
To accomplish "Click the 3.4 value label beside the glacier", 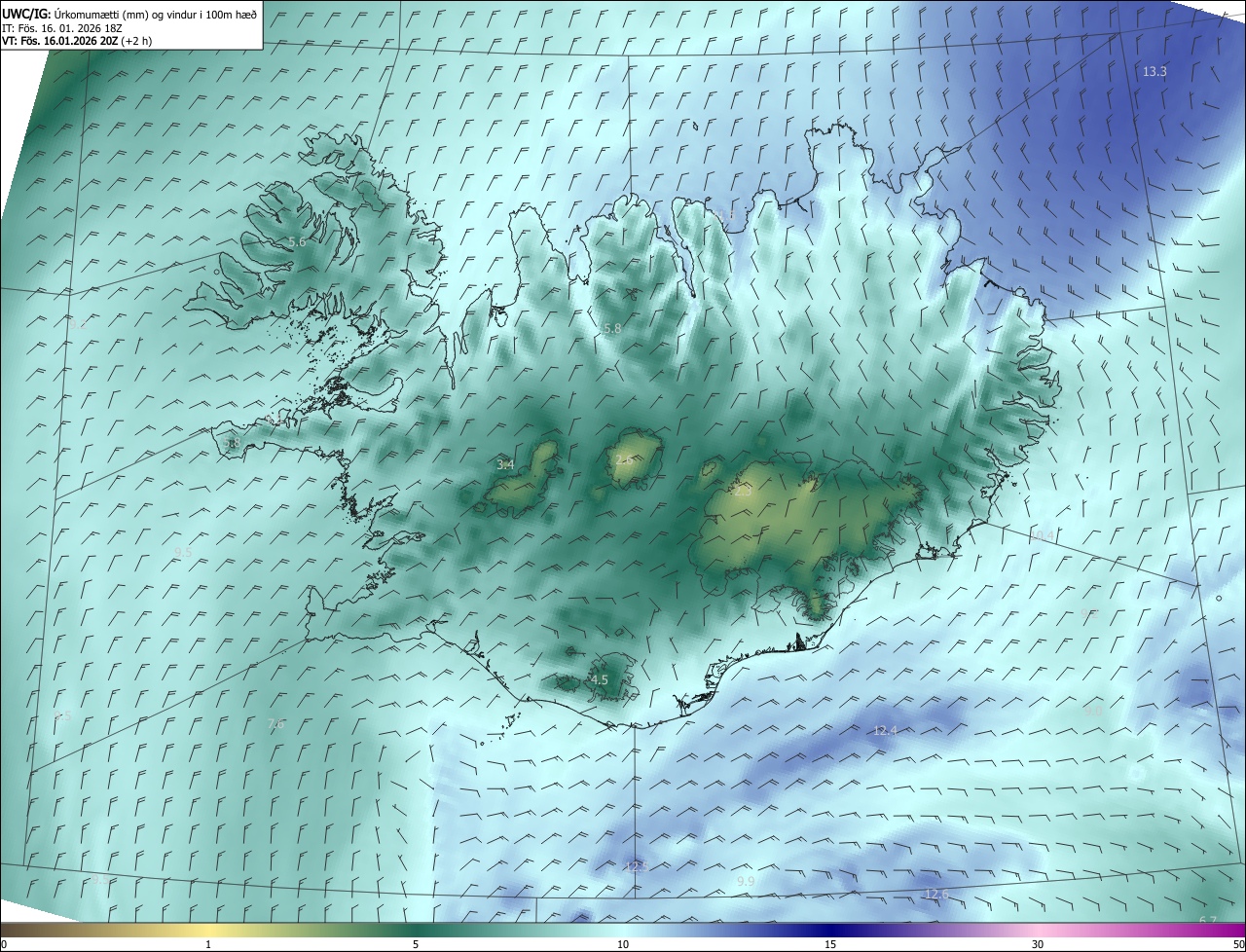I will coord(505,465).
